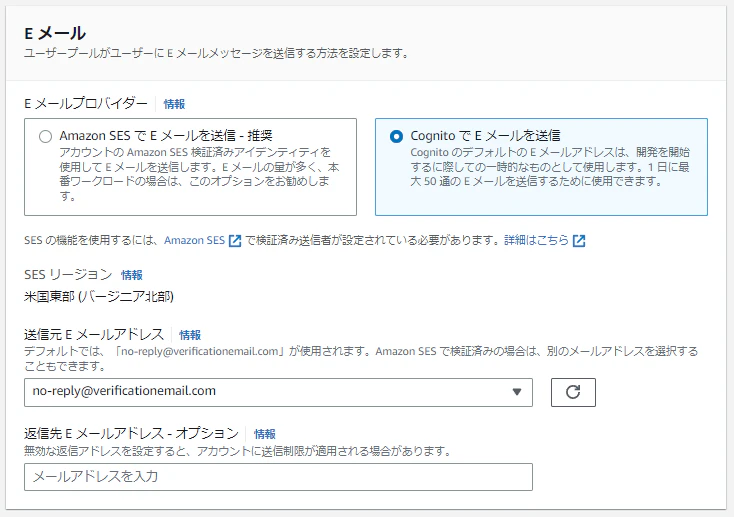Click the refresh icon button beside sender dropdown

coord(573,392)
